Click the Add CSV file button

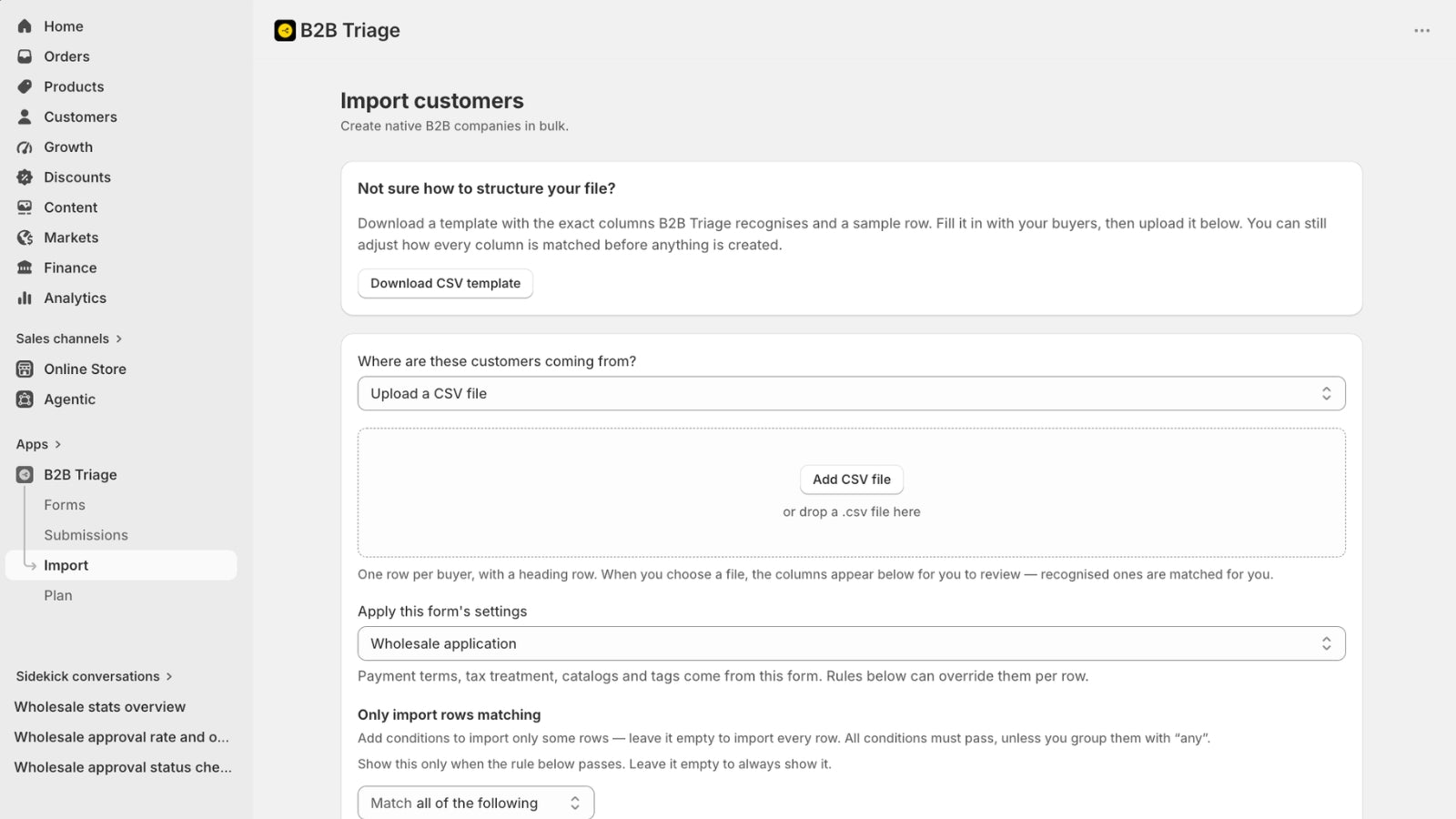pos(851,480)
